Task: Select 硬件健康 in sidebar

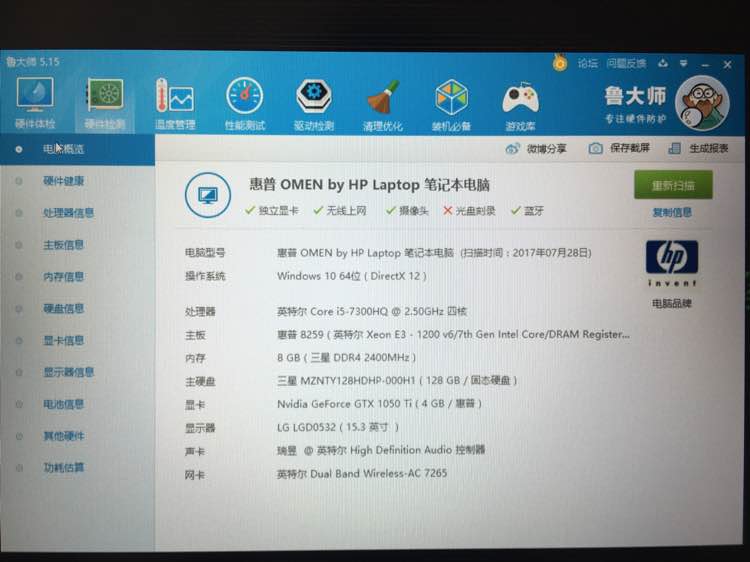Action: pos(64,181)
